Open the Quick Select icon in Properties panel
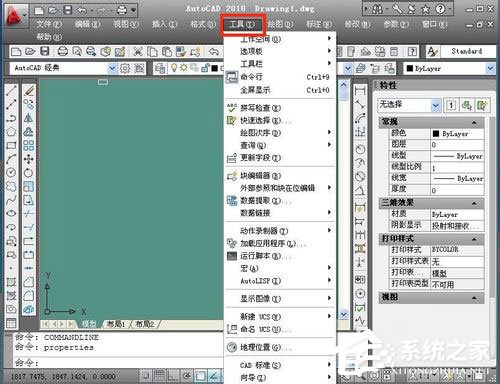Screen dimensions: 500x384 pyautogui.click(x=482, y=106)
